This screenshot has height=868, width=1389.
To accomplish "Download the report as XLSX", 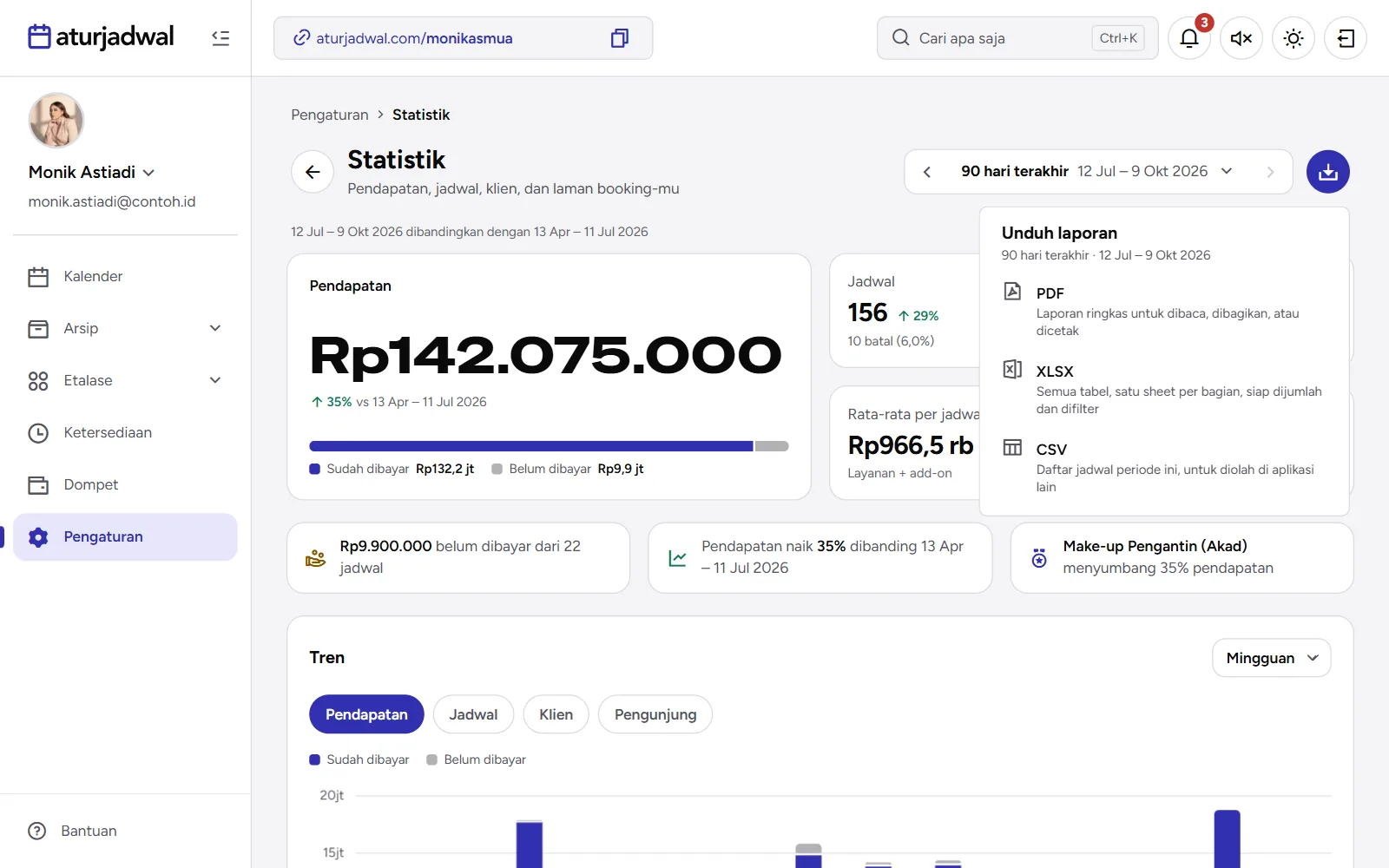I will tap(1164, 390).
